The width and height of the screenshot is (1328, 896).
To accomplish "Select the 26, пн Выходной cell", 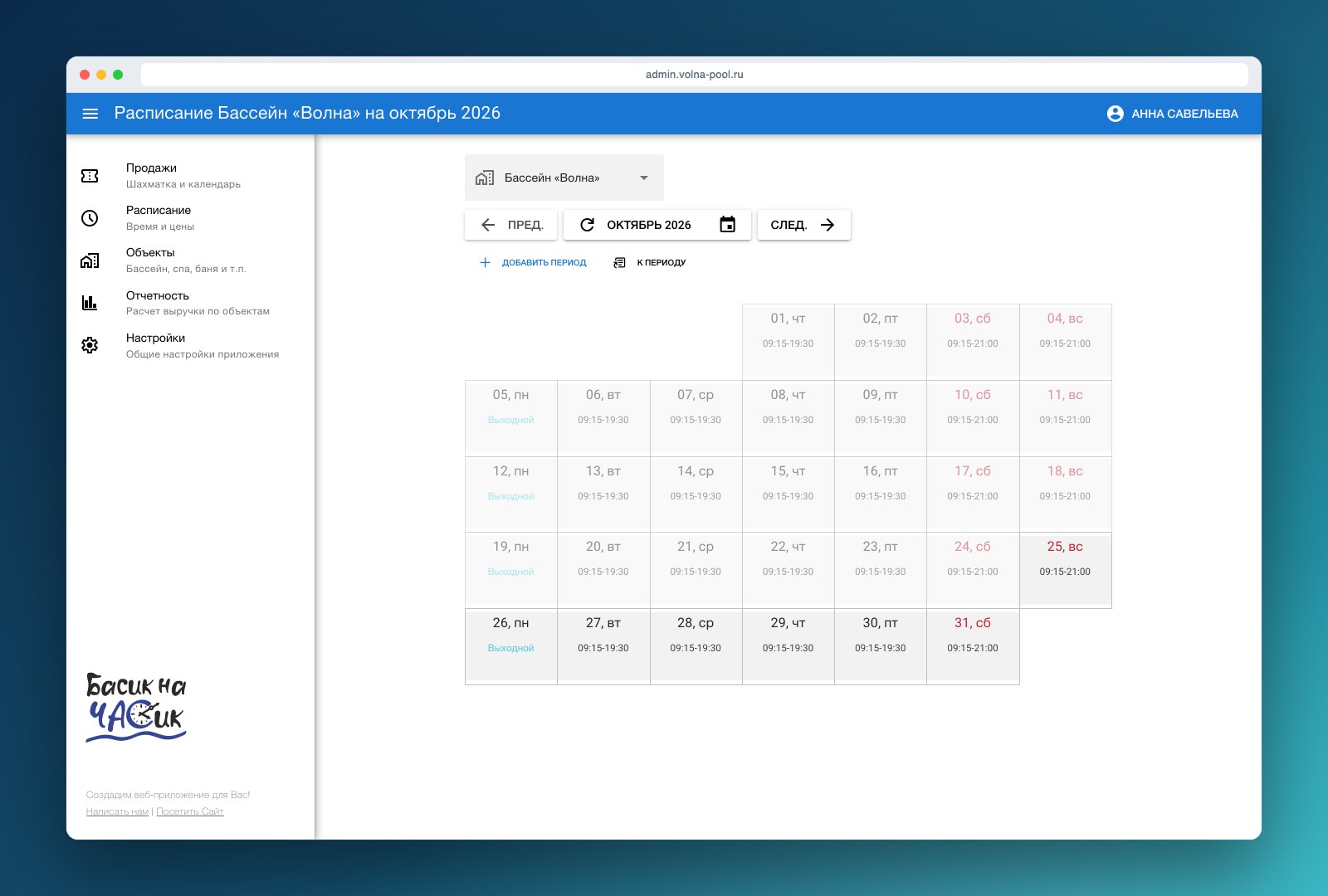I will (x=511, y=646).
